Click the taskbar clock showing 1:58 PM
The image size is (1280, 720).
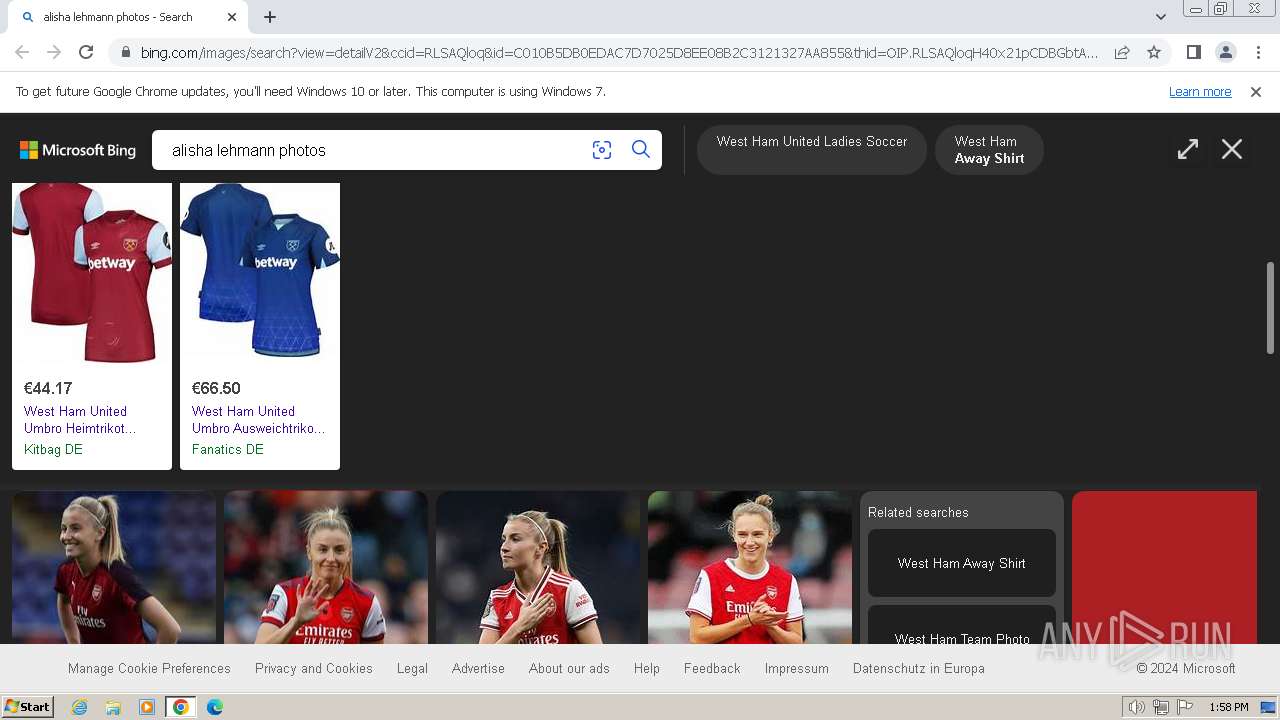(x=1228, y=707)
